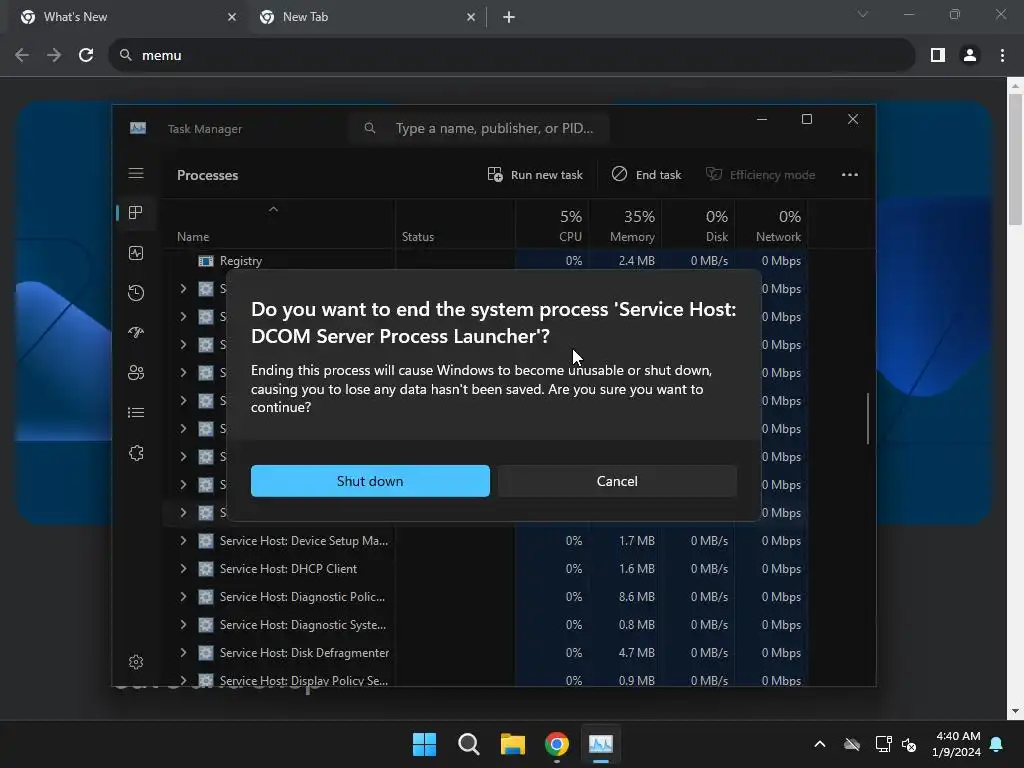Open the notification bell icon
The image size is (1024, 768).
tap(997, 744)
